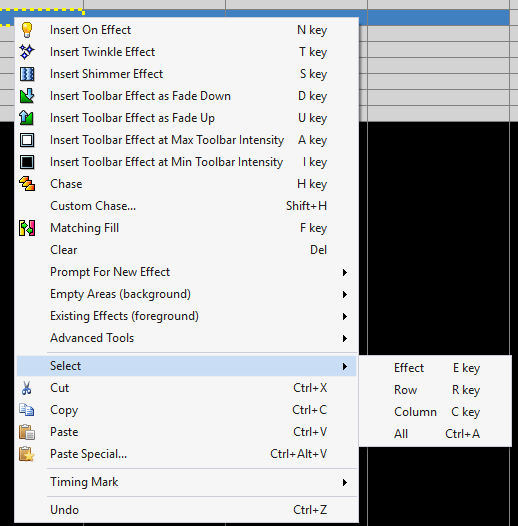518x526 pixels.
Task: Select Insert Toolbar Effect as Fade Down
Action: (186, 96)
